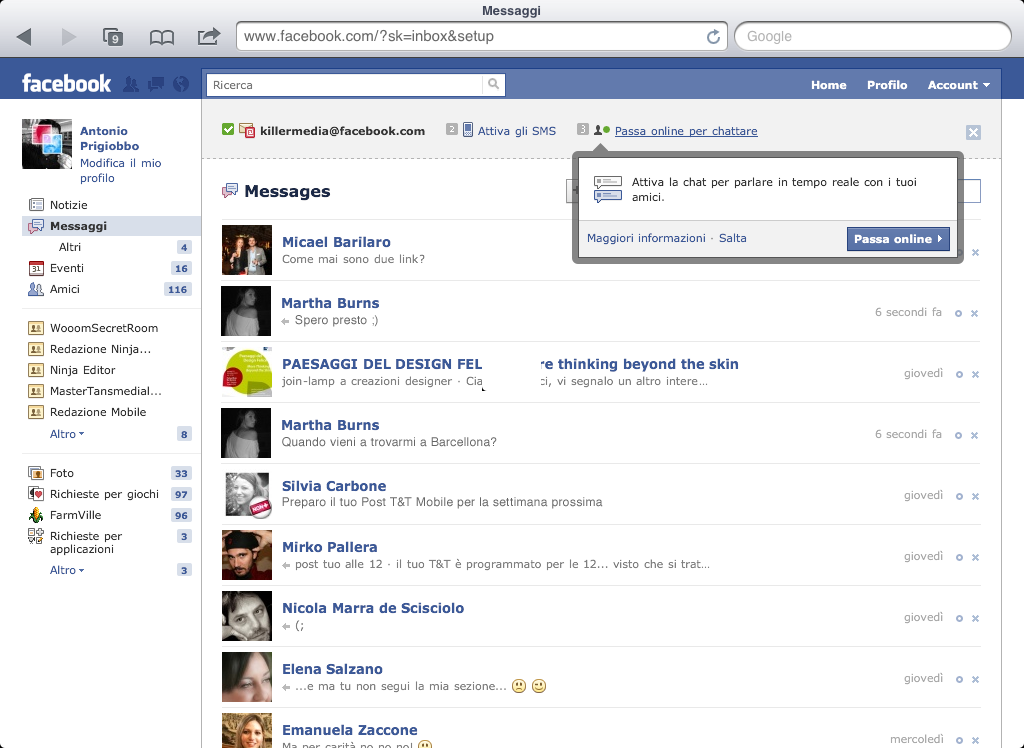Viewport: 1024px width, 748px height.
Task: Open the Safari bookmarks book icon
Action: coord(161,37)
